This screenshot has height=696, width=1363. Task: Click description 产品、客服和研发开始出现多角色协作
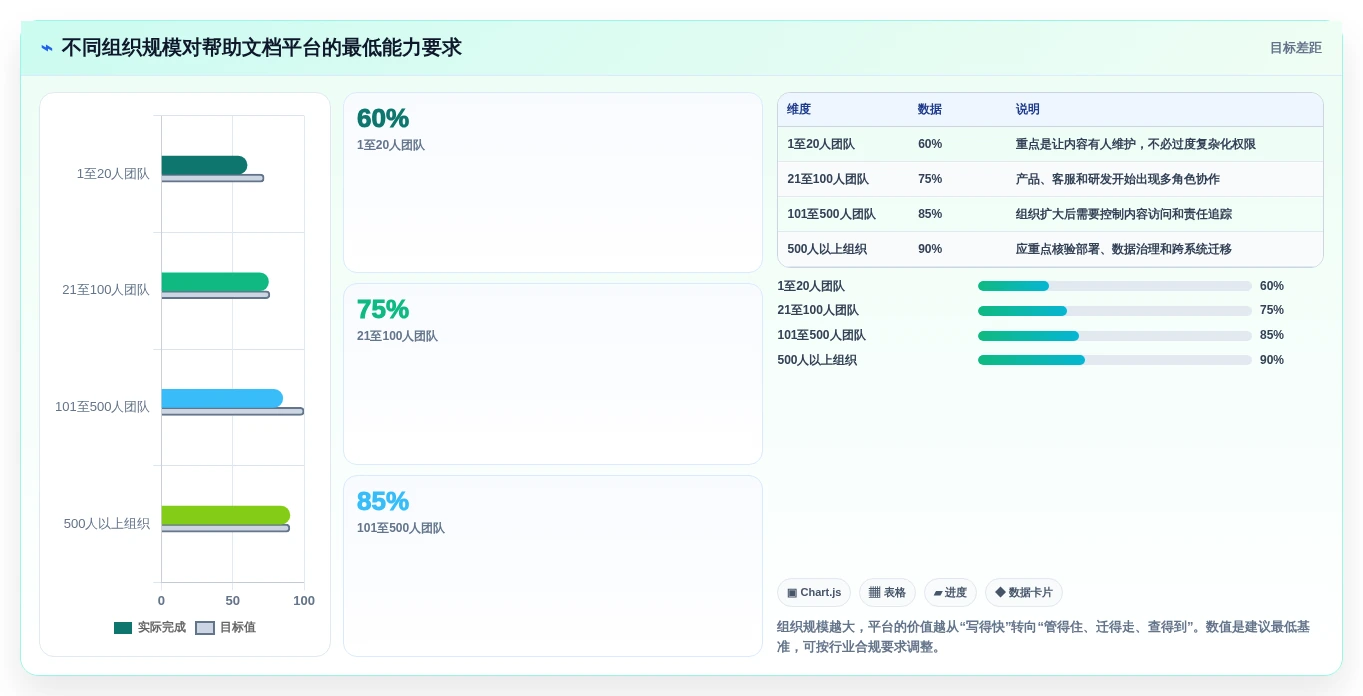pyautogui.click(x=1118, y=179)
